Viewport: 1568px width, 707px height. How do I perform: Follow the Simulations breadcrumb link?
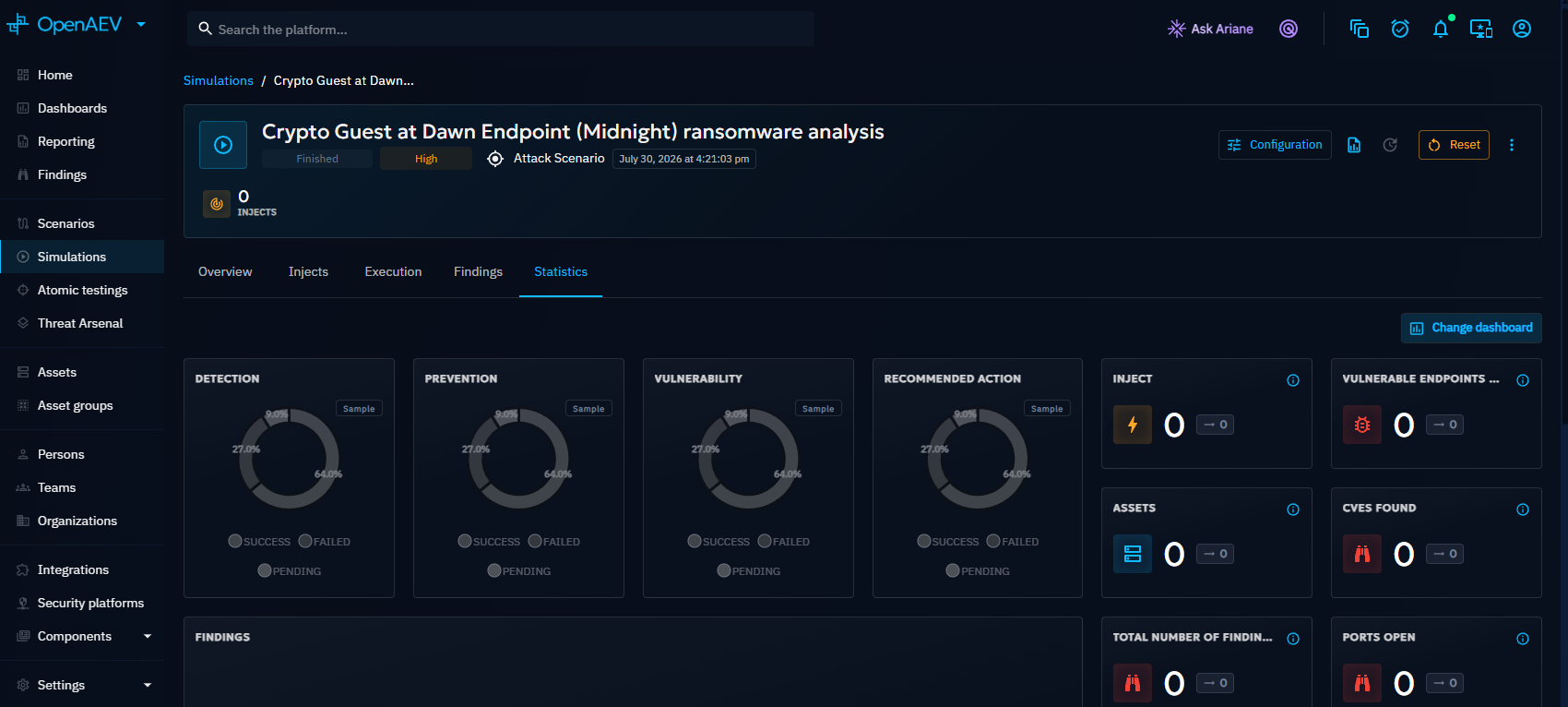pos(219,81)
